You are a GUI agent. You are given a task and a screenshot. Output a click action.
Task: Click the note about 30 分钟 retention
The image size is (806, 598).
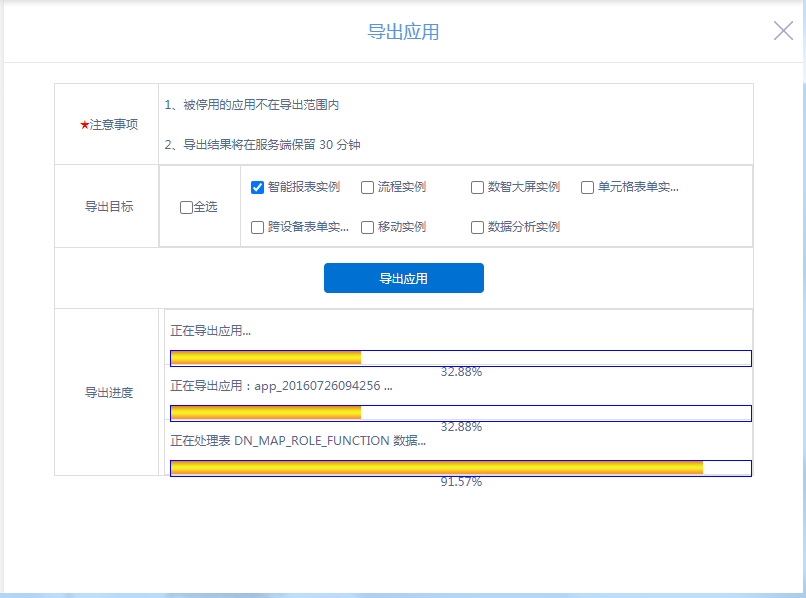pyautogui.click(x=263, y=145)
